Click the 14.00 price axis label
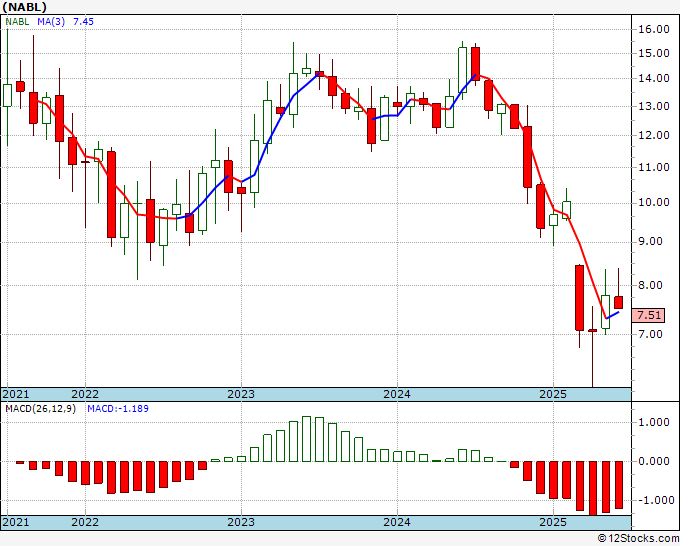This screenshot has width=680, height=546. [x=654, y=78]
